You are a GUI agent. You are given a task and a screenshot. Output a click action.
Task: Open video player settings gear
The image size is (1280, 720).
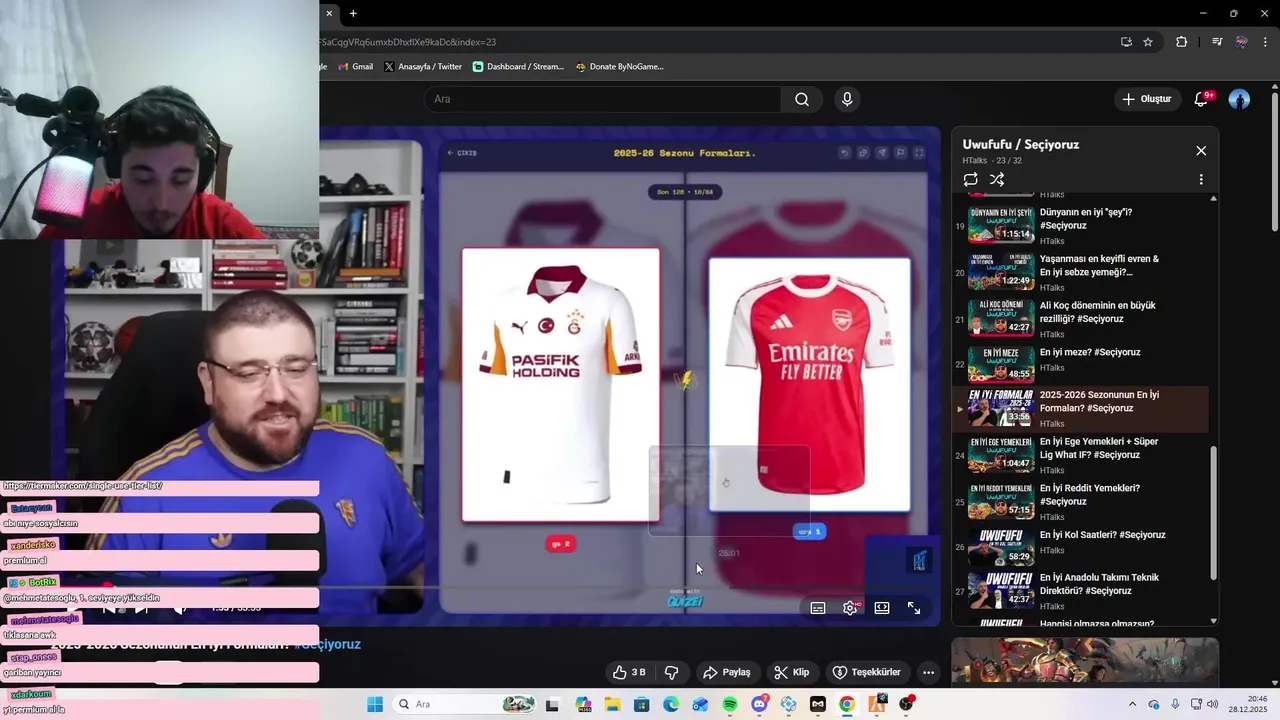[850, 608]
